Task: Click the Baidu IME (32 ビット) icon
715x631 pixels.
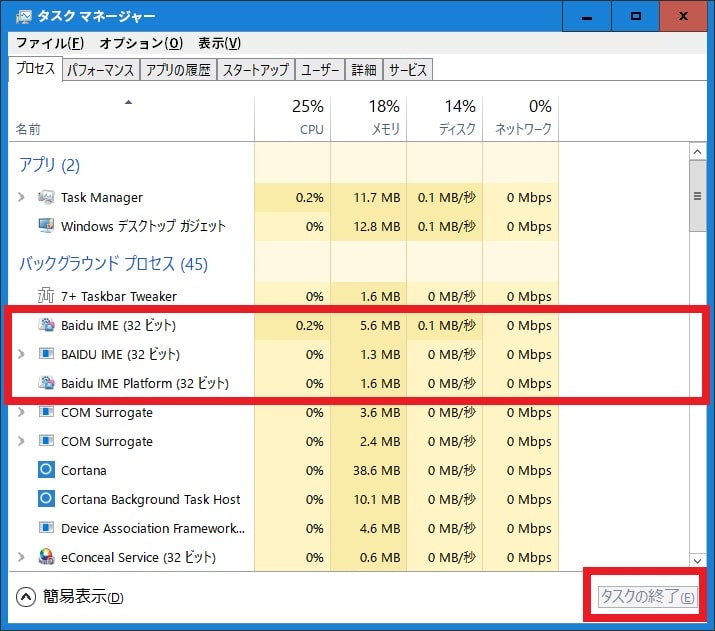Action: click(x=46, y=325)
